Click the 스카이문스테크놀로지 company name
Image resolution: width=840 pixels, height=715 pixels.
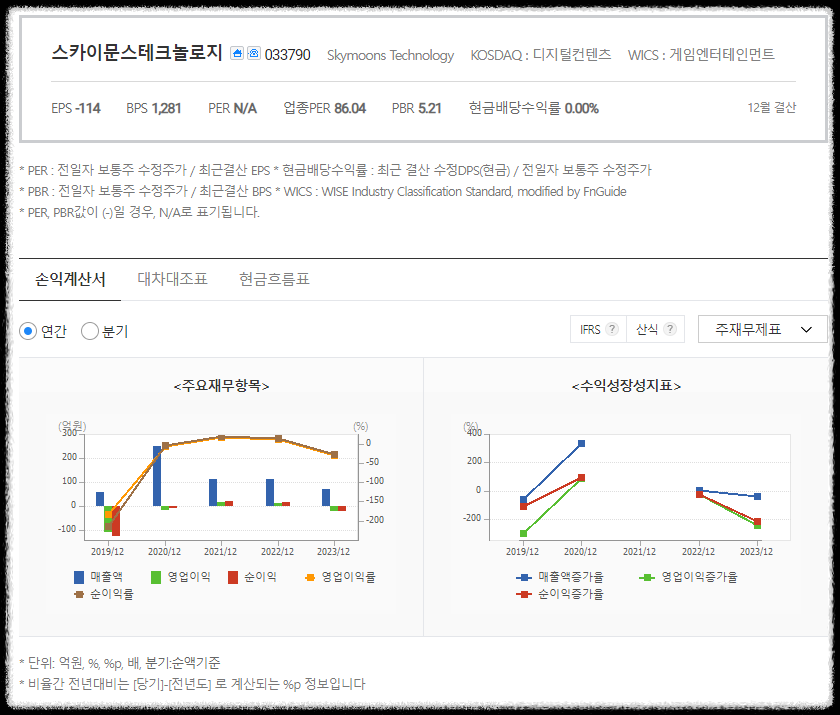click(137, 53)
